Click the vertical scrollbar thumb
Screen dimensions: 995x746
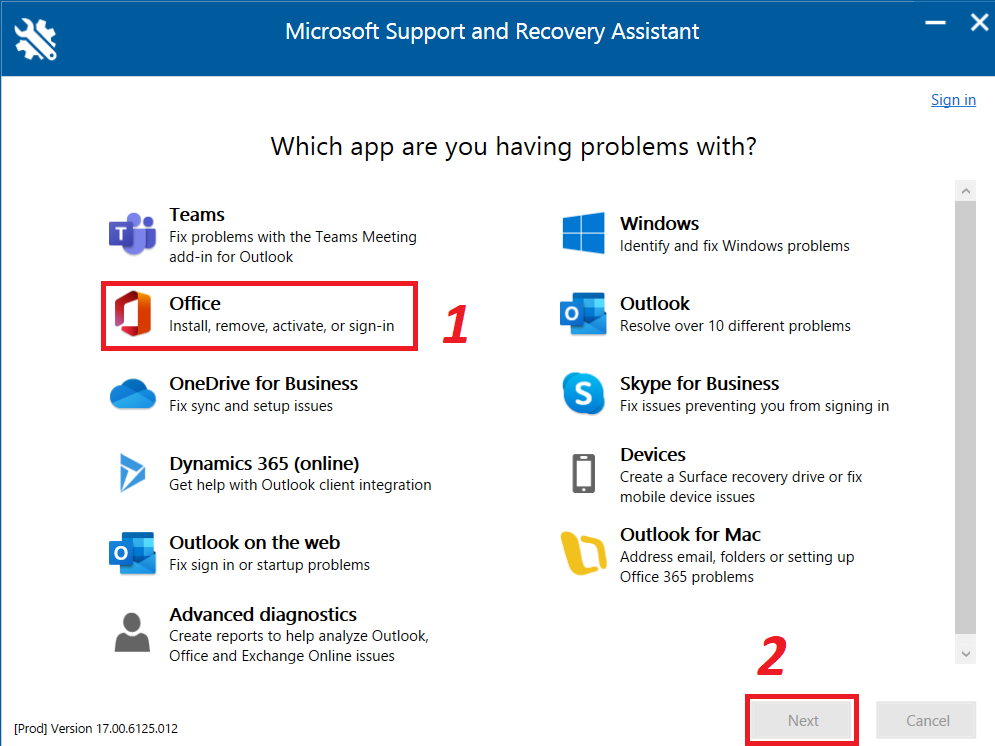coord(965,417)
